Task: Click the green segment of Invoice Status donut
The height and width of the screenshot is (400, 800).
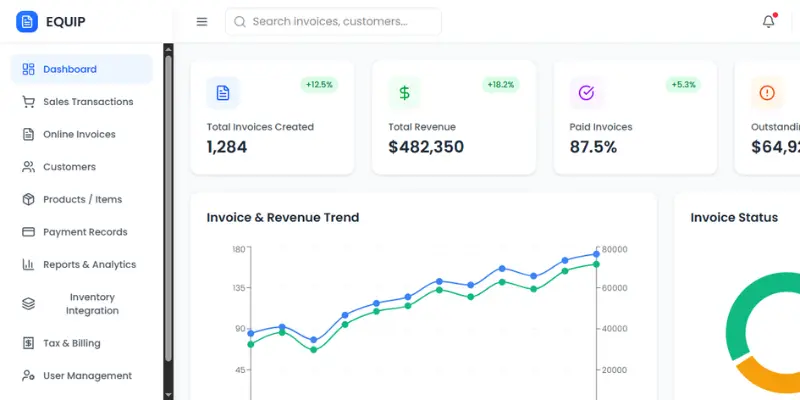Action: coord(740,310)
